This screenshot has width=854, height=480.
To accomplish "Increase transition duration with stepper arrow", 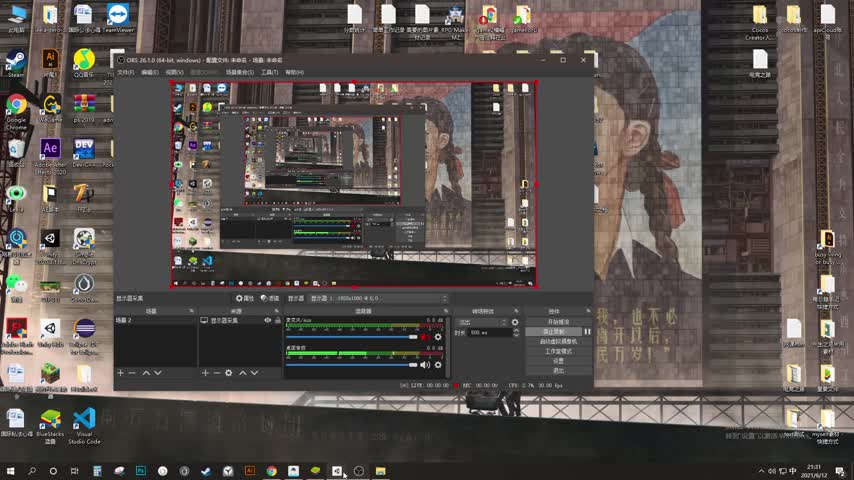I will pos(516,330).
